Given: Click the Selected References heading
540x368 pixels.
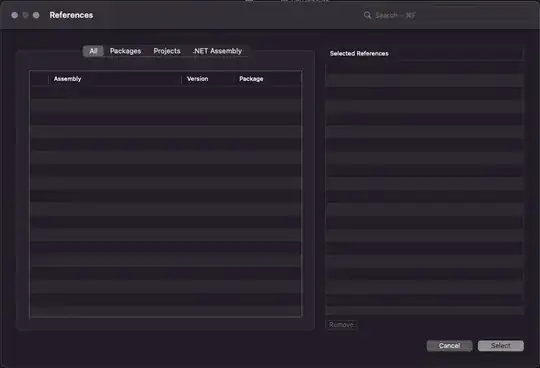Looking at the screenshot, I should pos(359,53).
